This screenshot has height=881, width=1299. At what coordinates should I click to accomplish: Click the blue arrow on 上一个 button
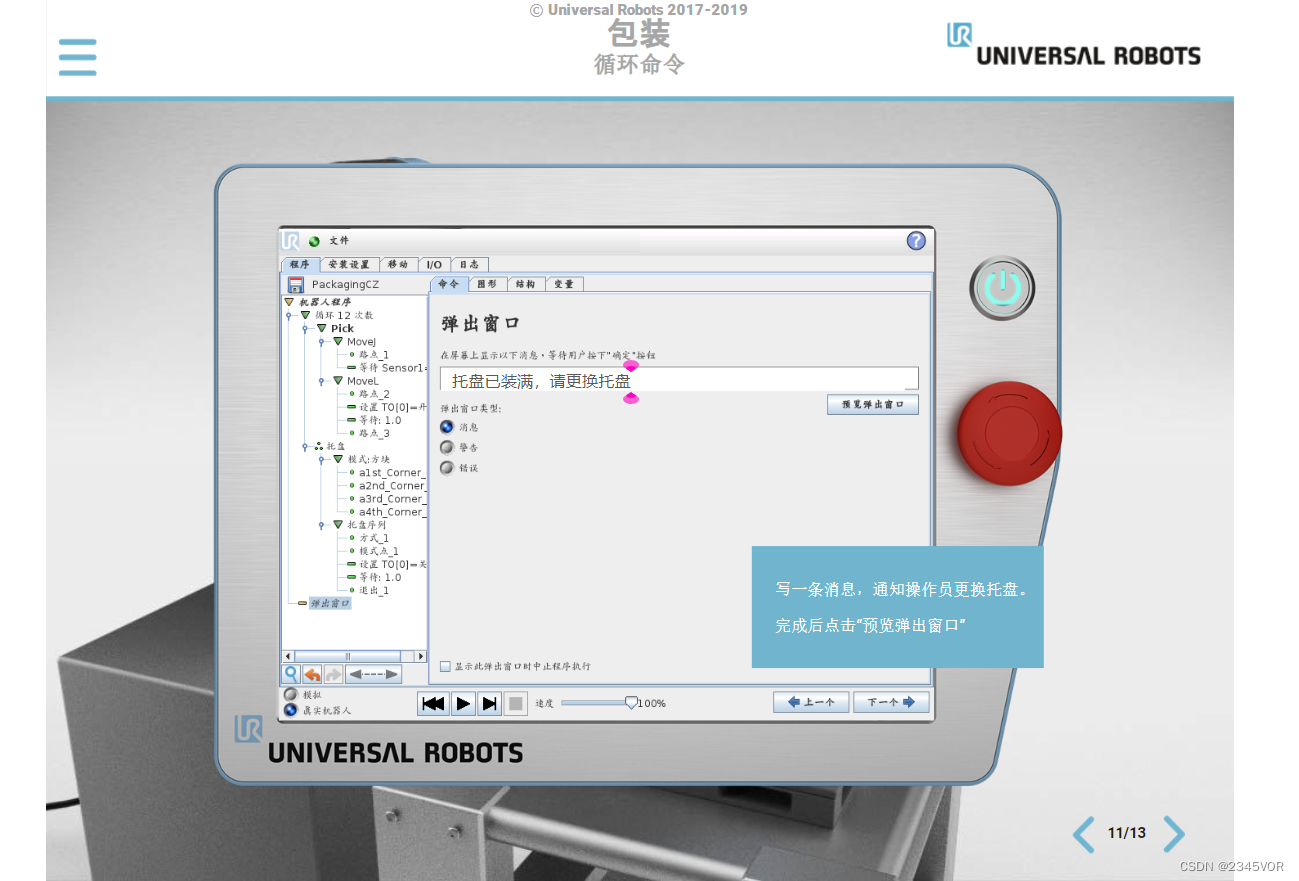coord(794,702)
